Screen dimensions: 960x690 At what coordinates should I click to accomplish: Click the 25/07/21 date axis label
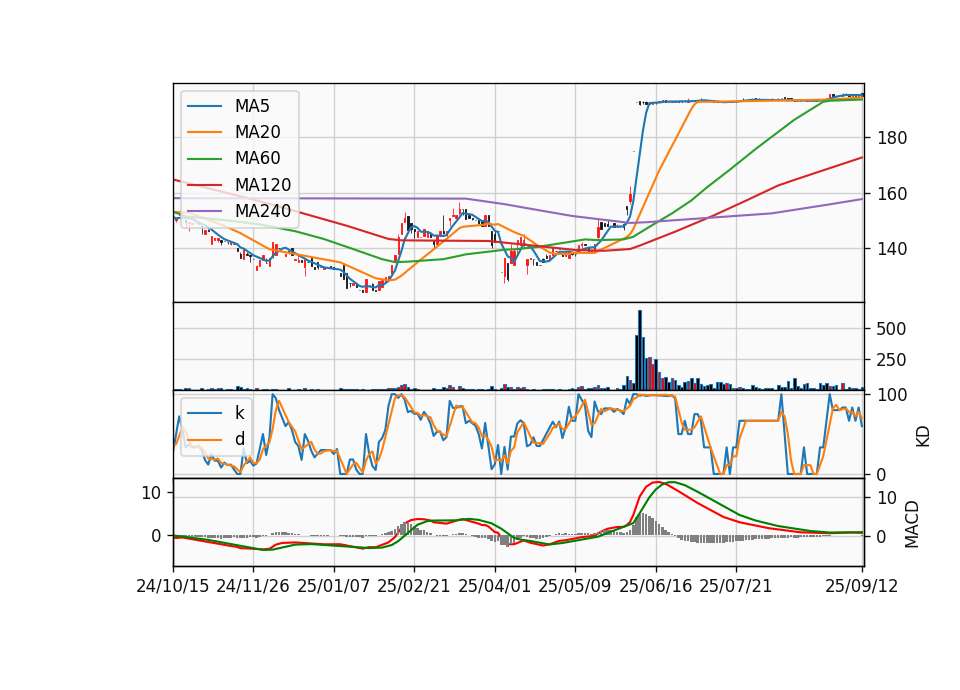click(x=735, y=586)
